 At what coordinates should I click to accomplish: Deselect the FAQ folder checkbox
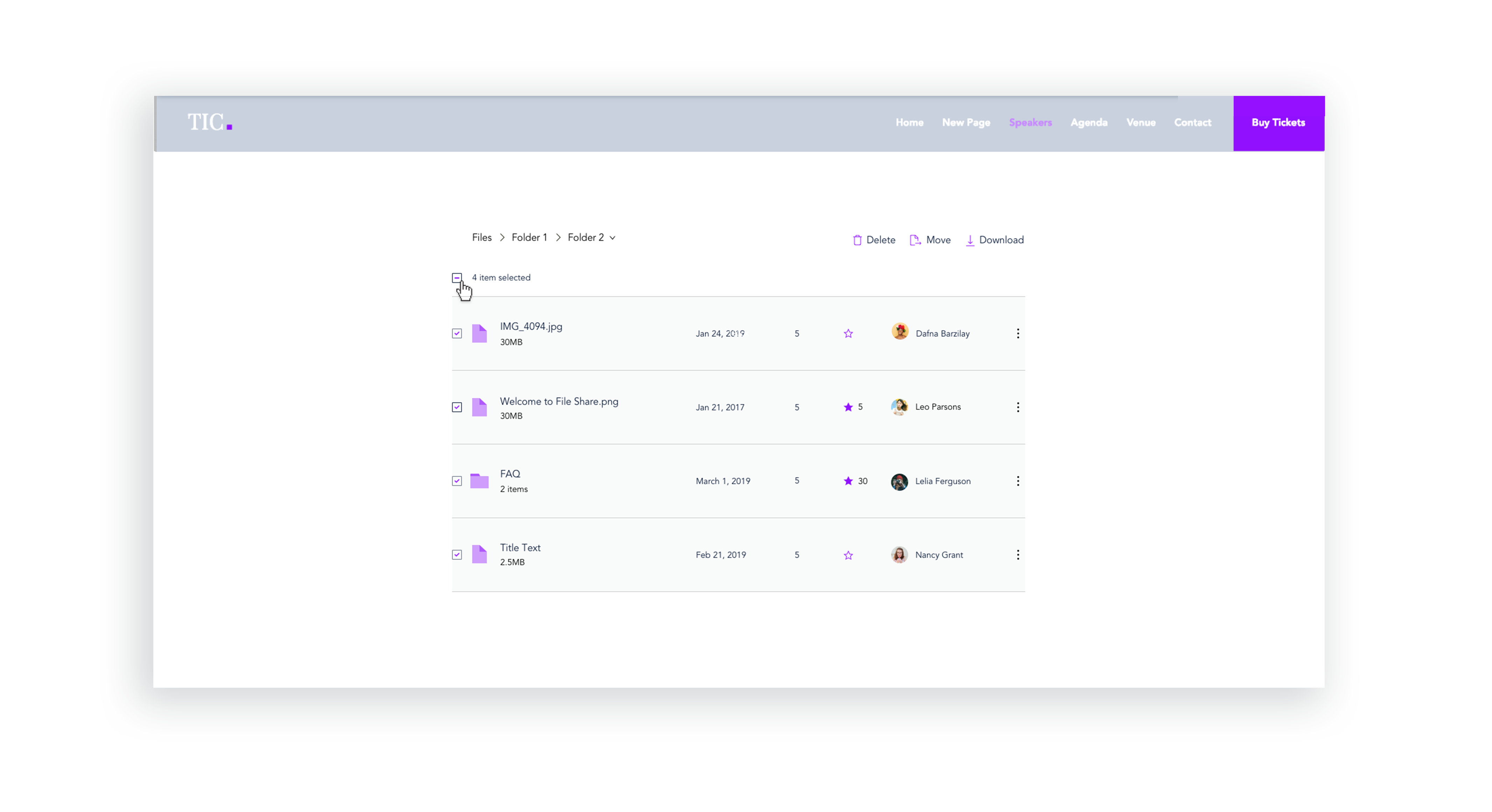pyautogui.click(x=457, y=481)
